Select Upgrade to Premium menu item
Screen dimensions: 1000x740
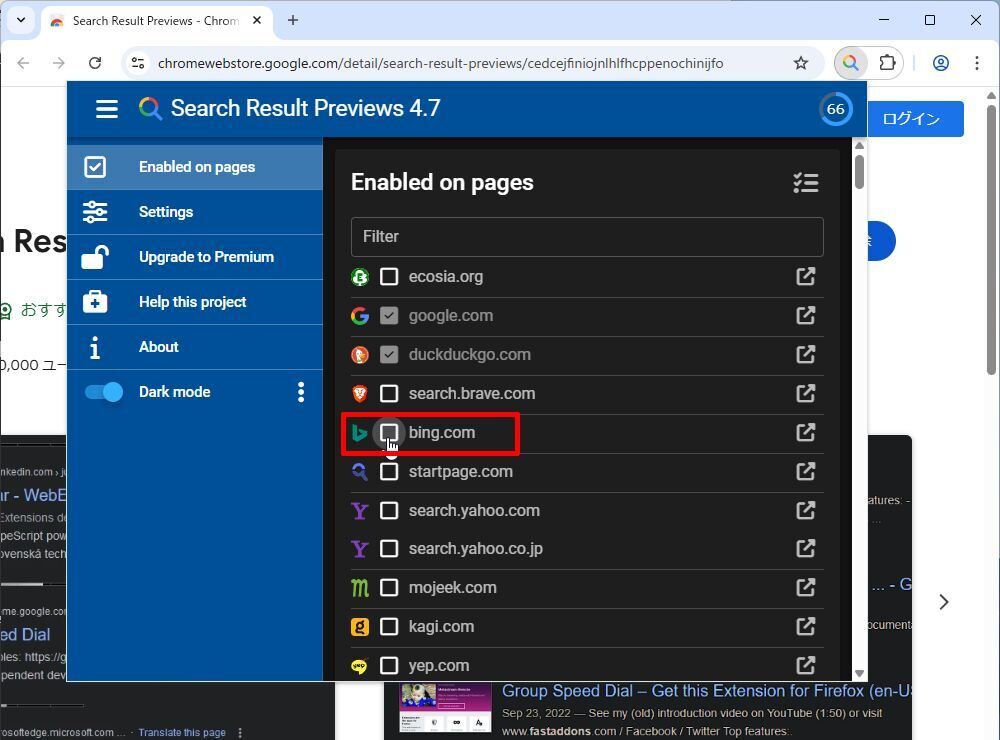[x=195, y=257]
